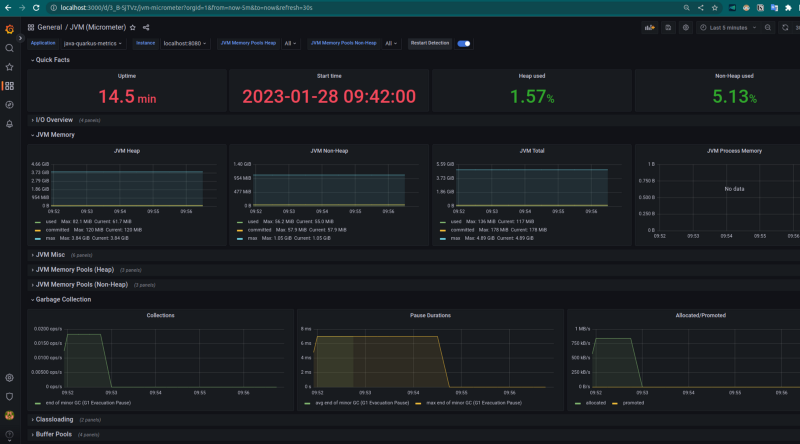The height and width of the screenshot is (444, 800).
Task: Expand the JVM Misc row
Action: (48, 255)
